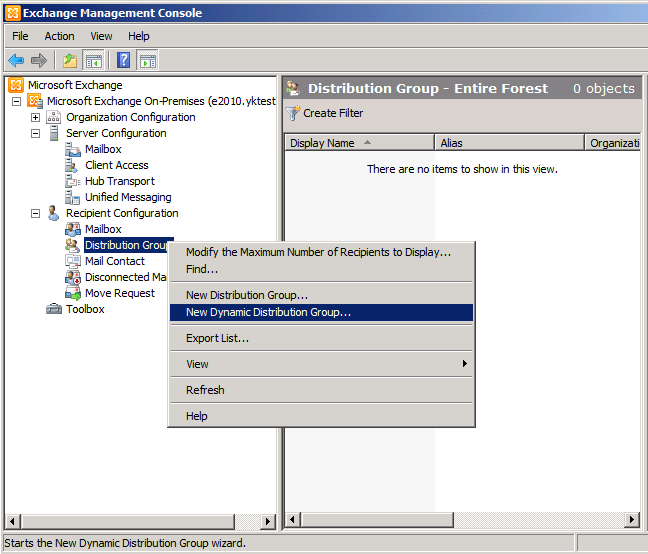The width and height of the screenshot is (648, 554).
Task: Click the Server Configuration server icon
Action: point(54,133)
